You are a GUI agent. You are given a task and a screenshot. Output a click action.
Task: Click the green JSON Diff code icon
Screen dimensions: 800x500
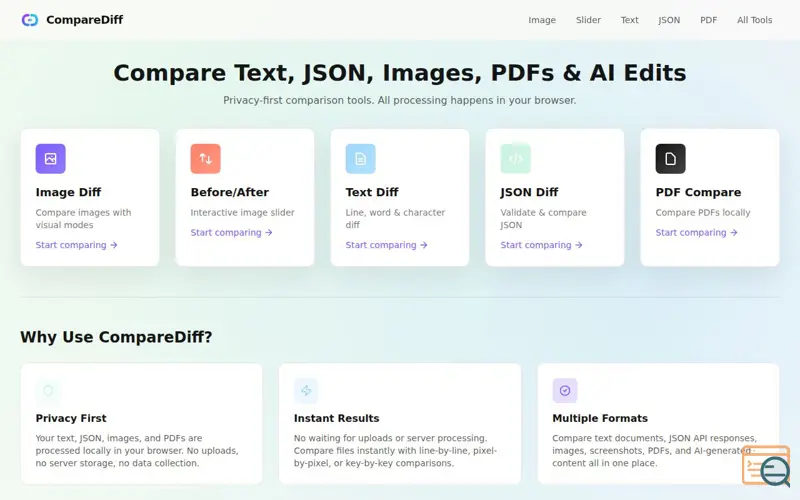pyautogui.click(x=515, y=159)
